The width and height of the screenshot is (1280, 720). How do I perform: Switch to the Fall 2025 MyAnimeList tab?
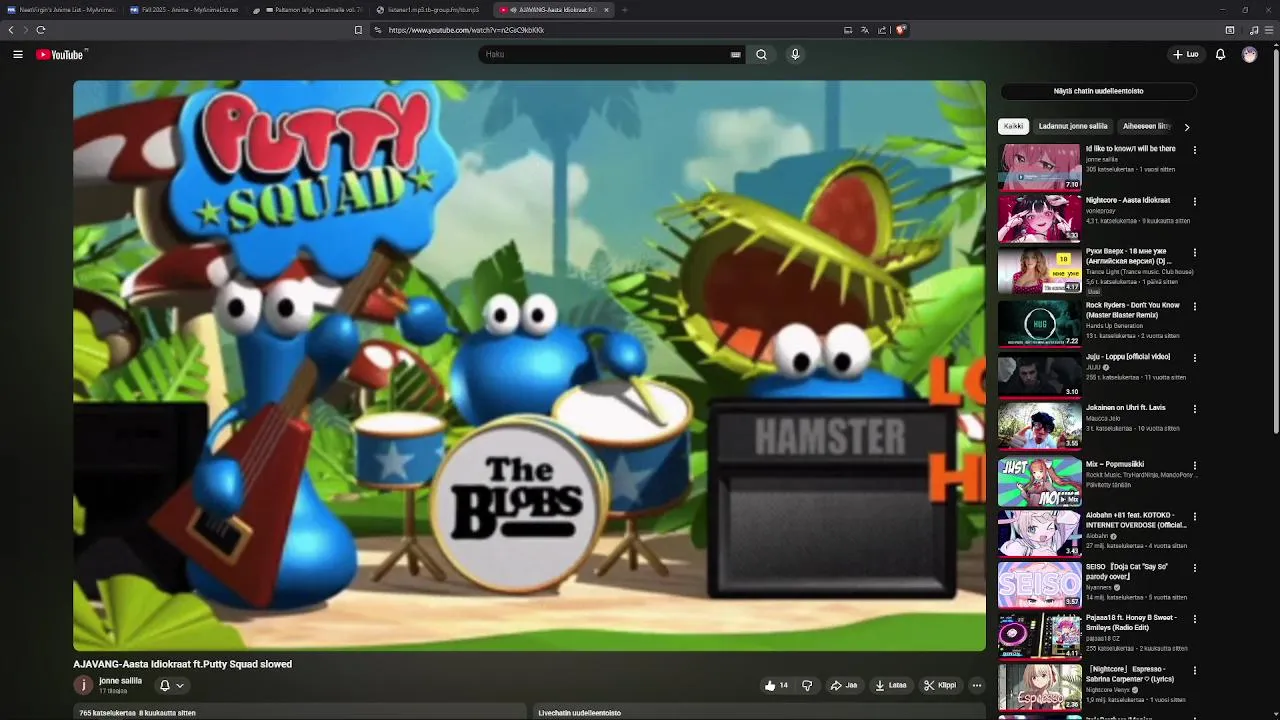tap(184, 10)
